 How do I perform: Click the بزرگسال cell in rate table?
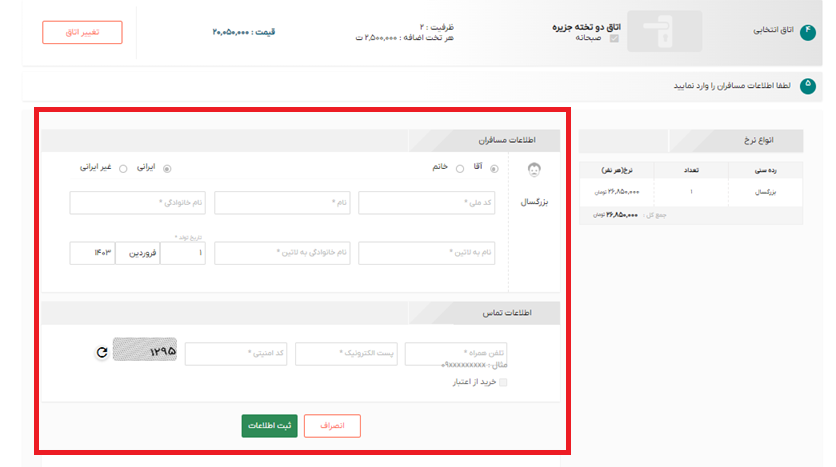765,192
